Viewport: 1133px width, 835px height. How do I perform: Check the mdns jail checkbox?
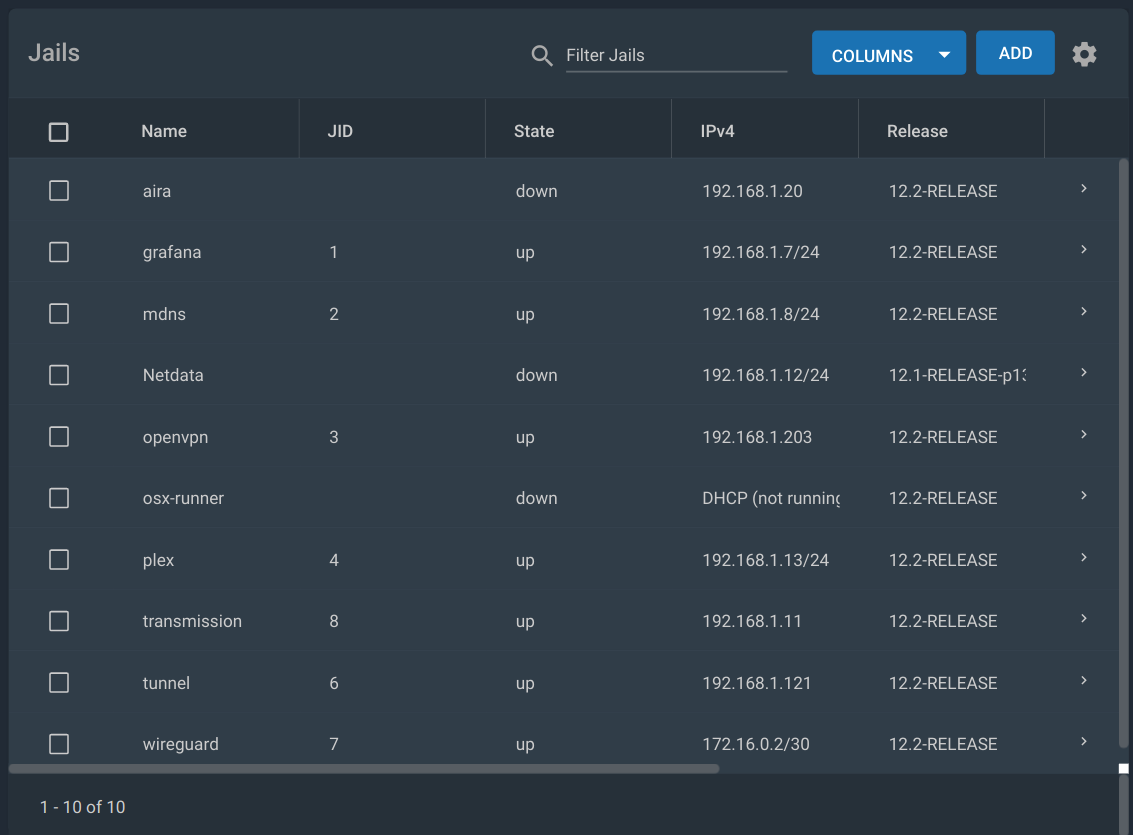[x=59, y=313]
